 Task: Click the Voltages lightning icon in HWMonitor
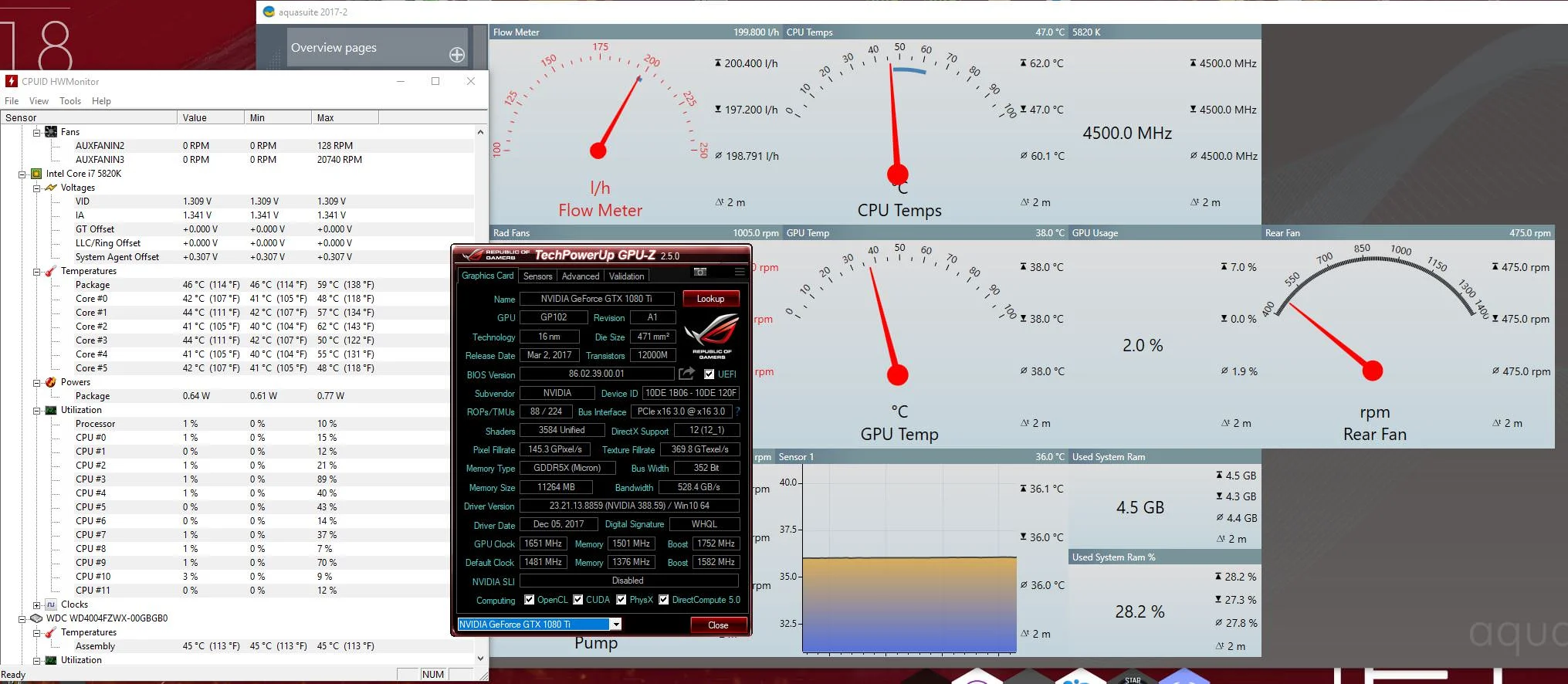pyautogui.click(x=51, y=188)
